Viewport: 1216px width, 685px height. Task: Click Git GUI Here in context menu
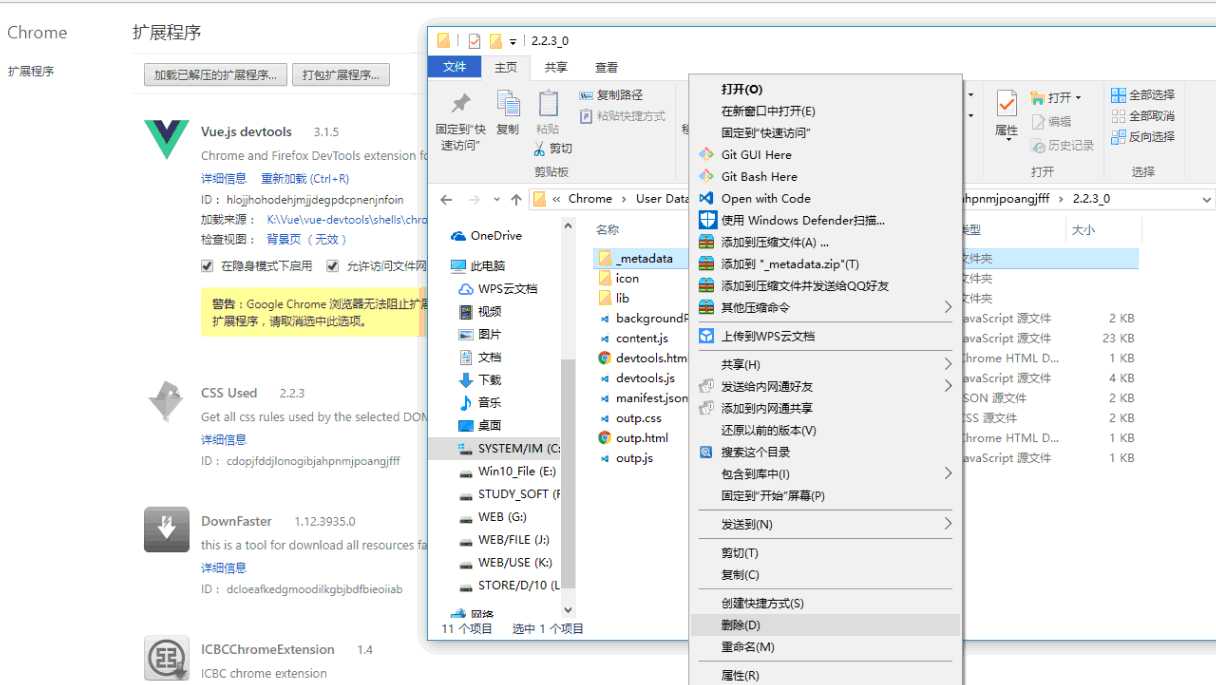click(x=756, y=155)
